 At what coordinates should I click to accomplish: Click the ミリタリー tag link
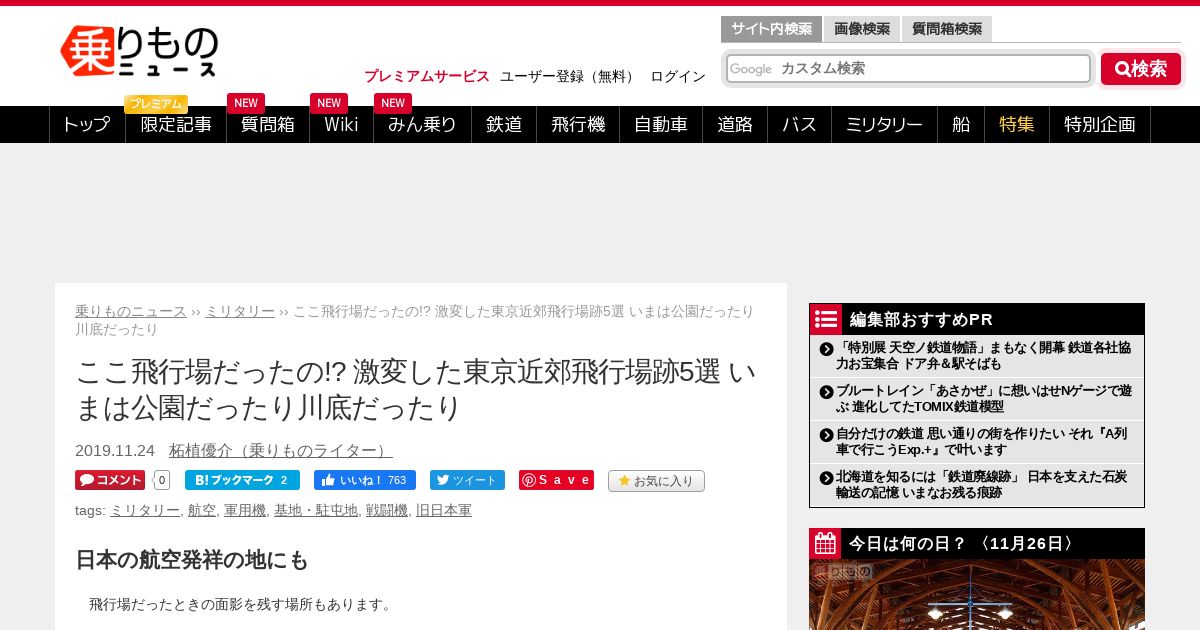click(x=145, y=510)
